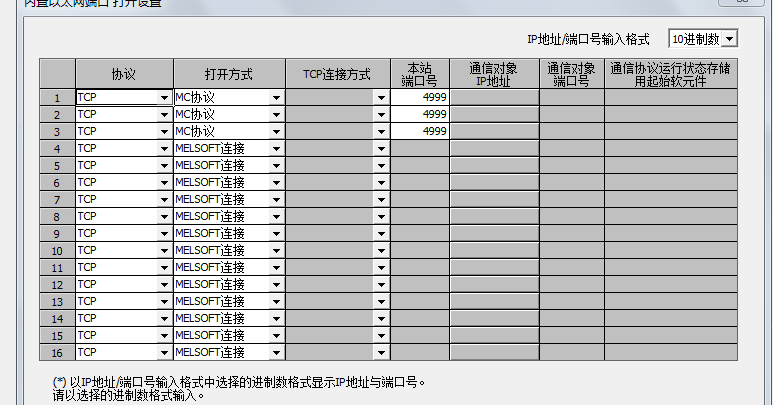Expand the protocol dropdown in row 4
Image resolution: width=773 pixels, height=405 pixels.
click(x=164, y=149)
